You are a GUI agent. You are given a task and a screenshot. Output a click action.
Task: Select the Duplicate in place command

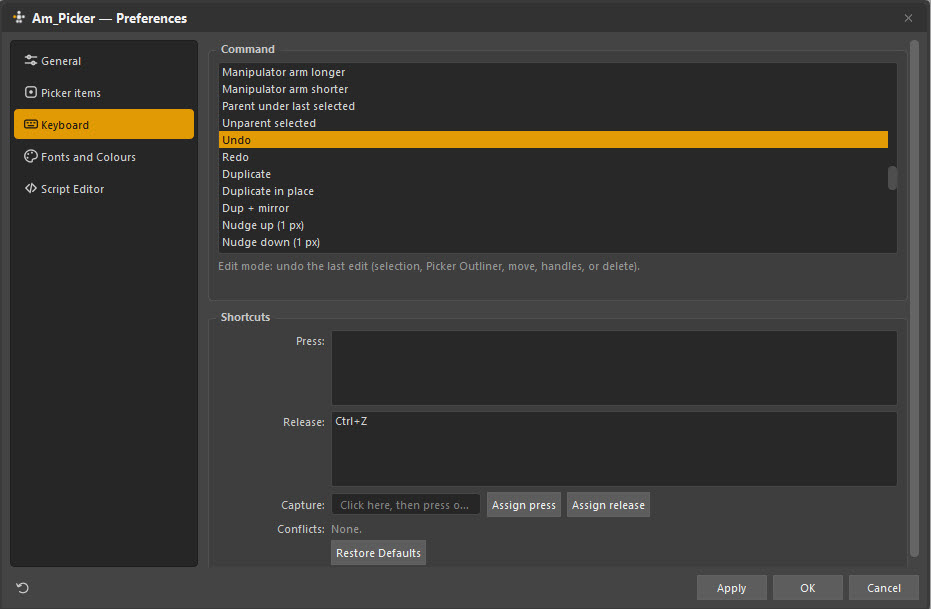click(553, 191)
